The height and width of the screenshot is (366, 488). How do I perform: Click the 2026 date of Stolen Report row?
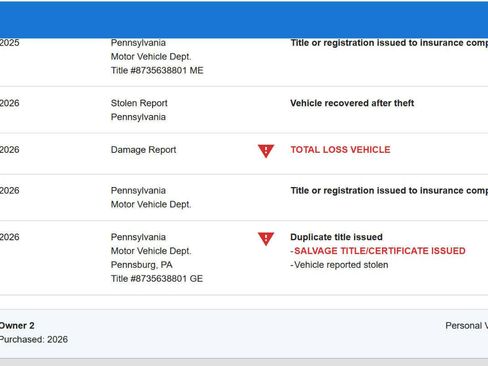(x=10, y=103)
